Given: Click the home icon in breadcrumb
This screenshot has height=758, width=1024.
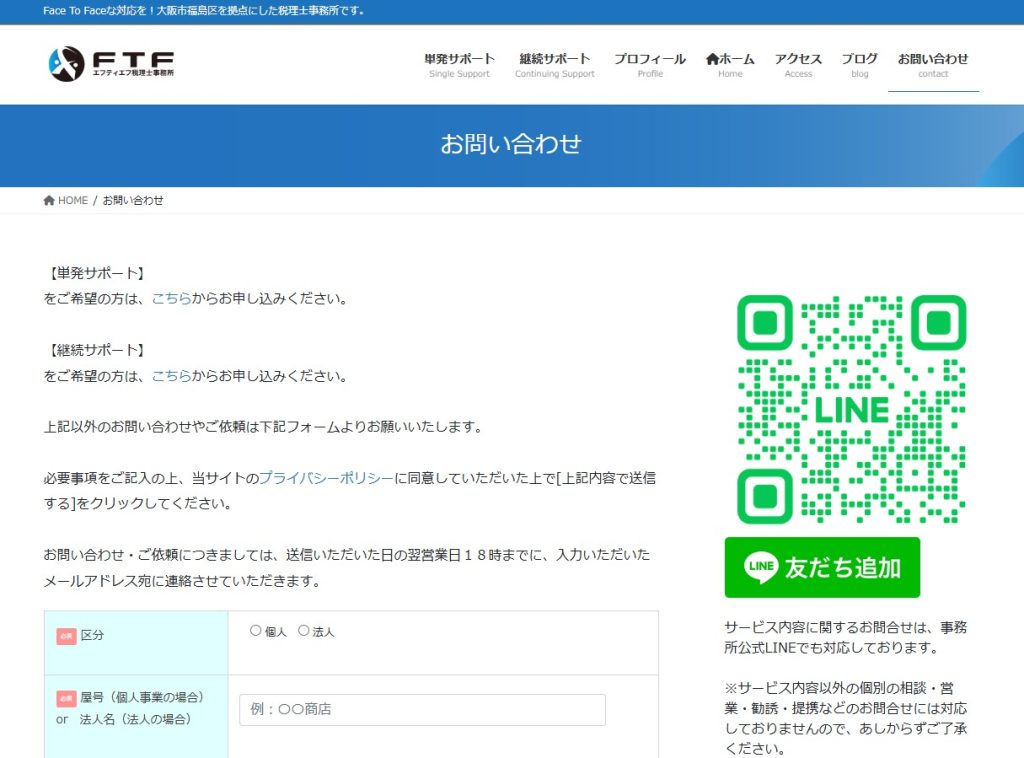Looking at the screenshot, I should click(x=49, y=200).
